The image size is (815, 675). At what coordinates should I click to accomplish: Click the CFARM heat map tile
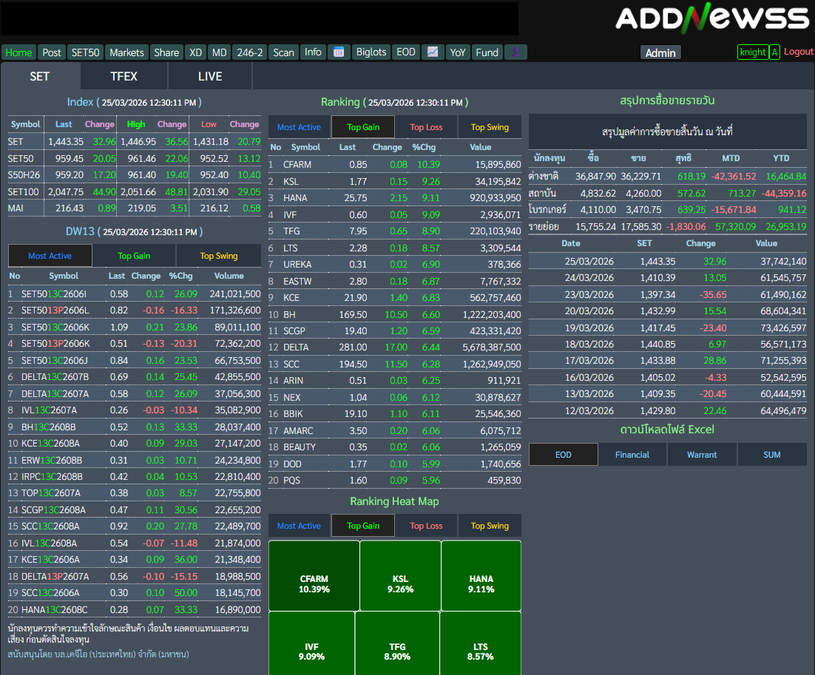(314, 584)
